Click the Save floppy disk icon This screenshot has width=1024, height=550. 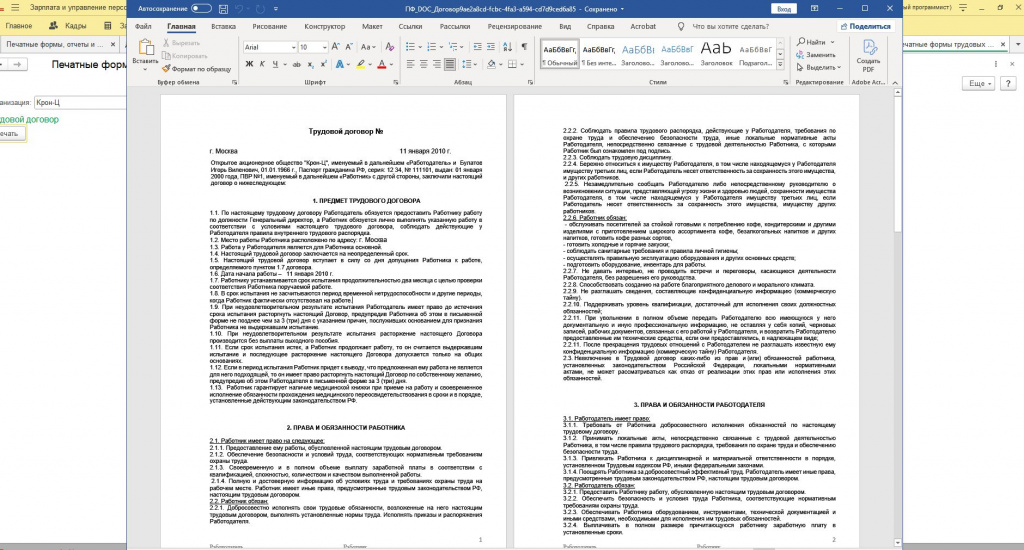tap(223, 9)
